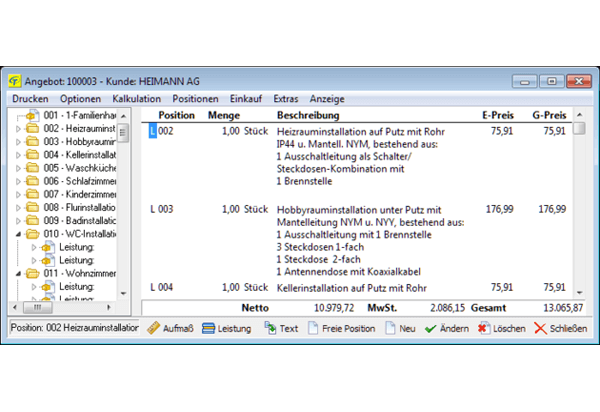This screenshot has width=600, height=412.
Task: Click the Aufmaß ruler icon
Action: (153, 328)
